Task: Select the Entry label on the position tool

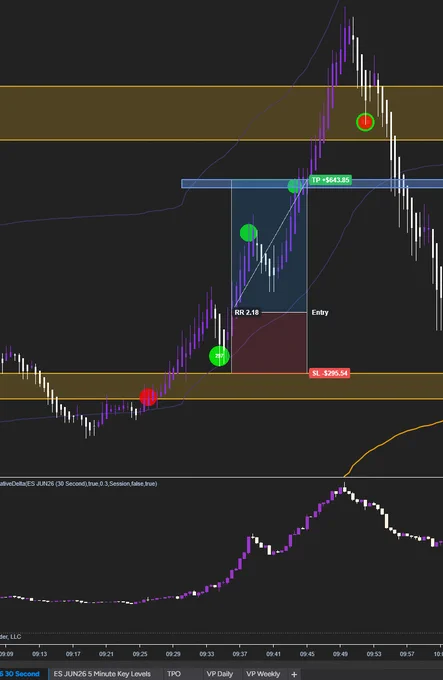Action: [x=320, y=312]
